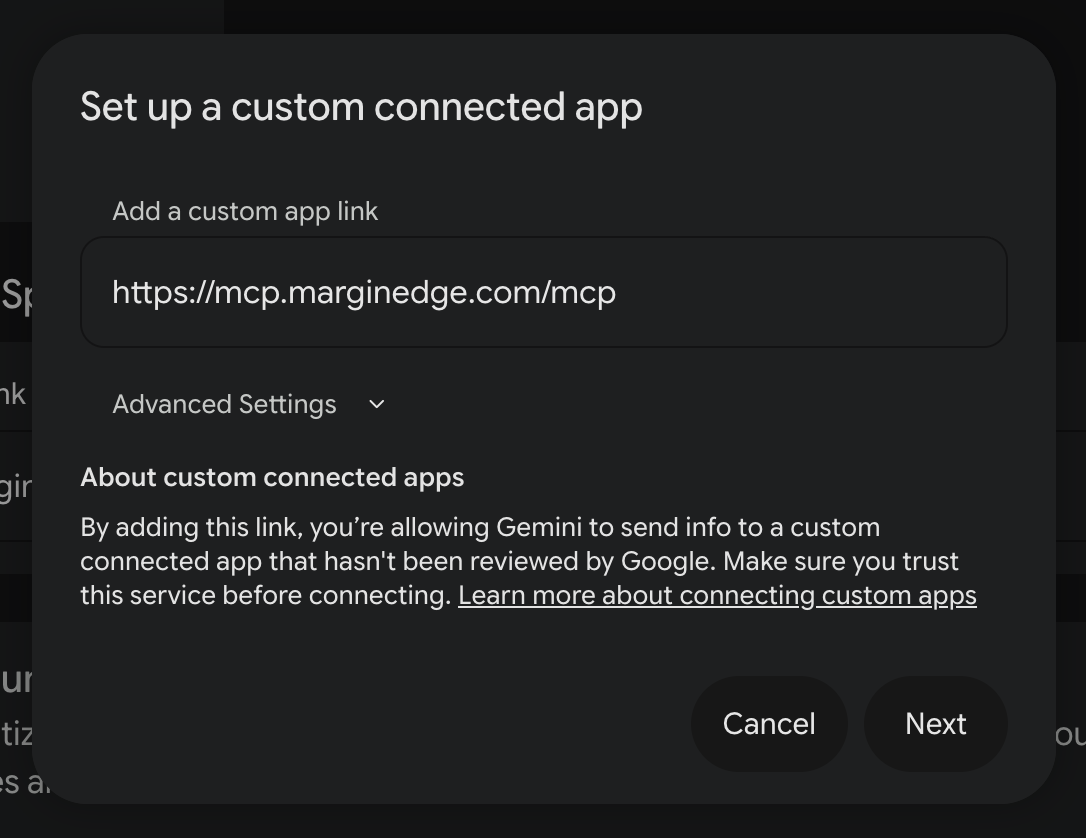Open Learn more about connecting custom apps
Screen dimensions: 1086x838
pos(718,596)
